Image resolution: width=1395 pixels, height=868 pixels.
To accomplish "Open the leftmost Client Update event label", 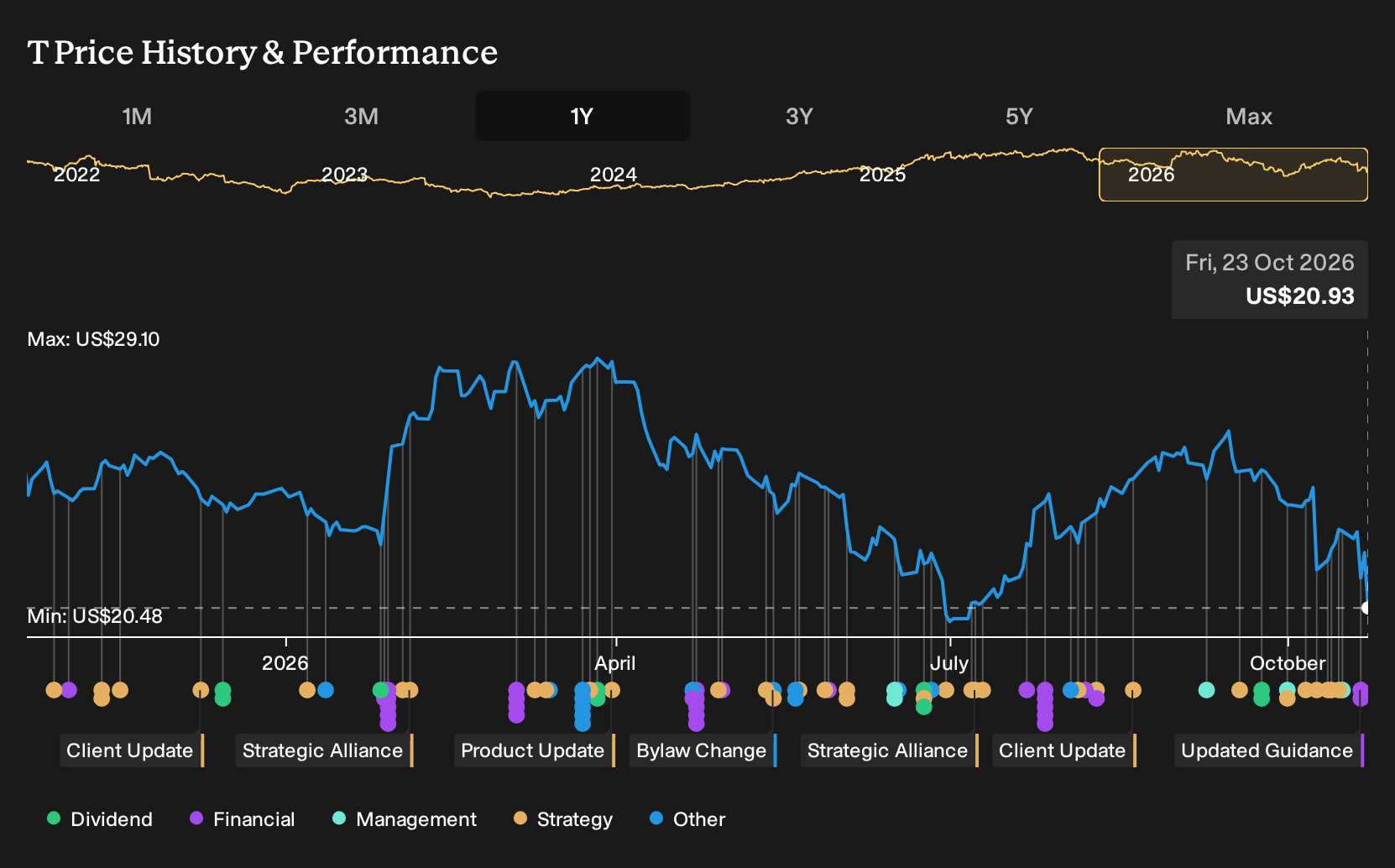I will coord(132,750).
